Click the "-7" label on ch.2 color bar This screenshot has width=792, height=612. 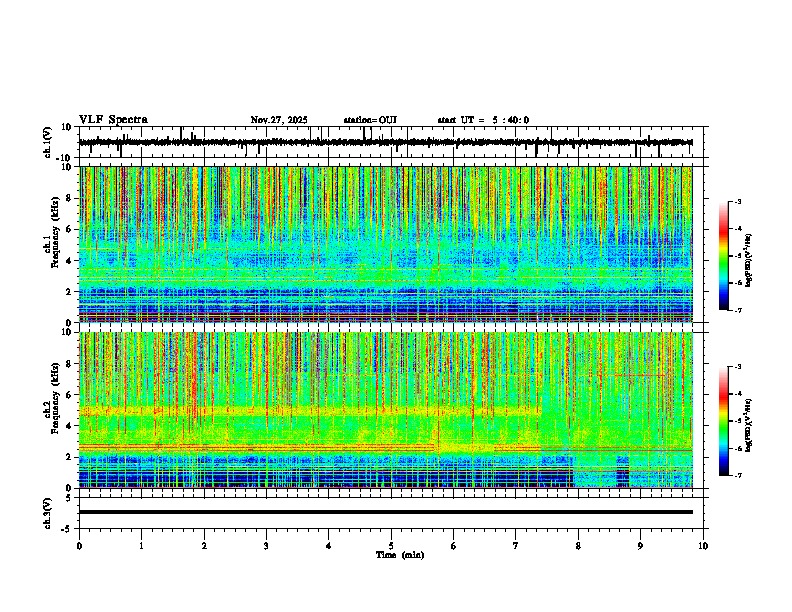tap(738, 476)
